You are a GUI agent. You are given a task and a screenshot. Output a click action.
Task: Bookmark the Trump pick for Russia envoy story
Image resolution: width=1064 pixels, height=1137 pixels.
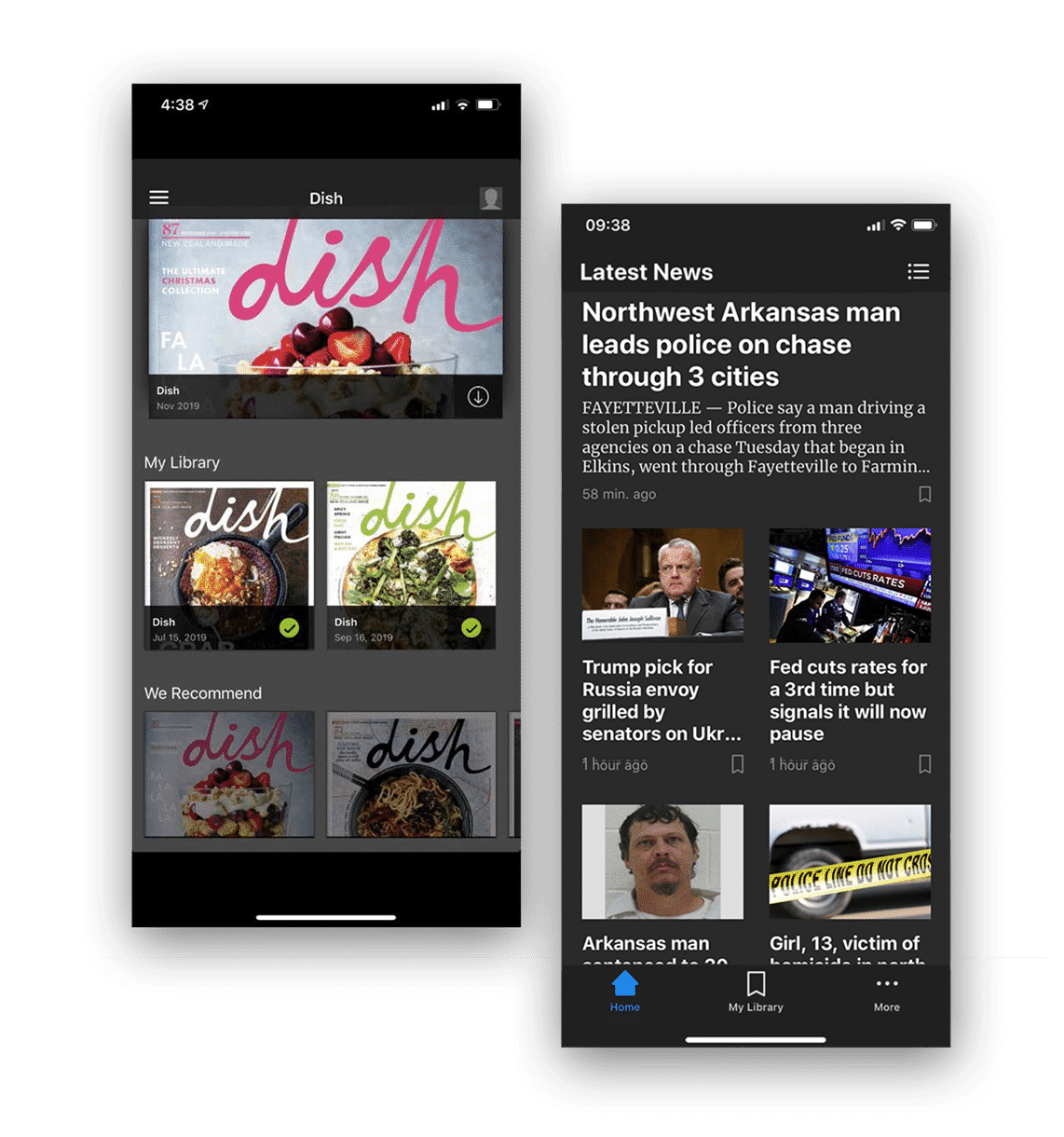pos(737,764)
